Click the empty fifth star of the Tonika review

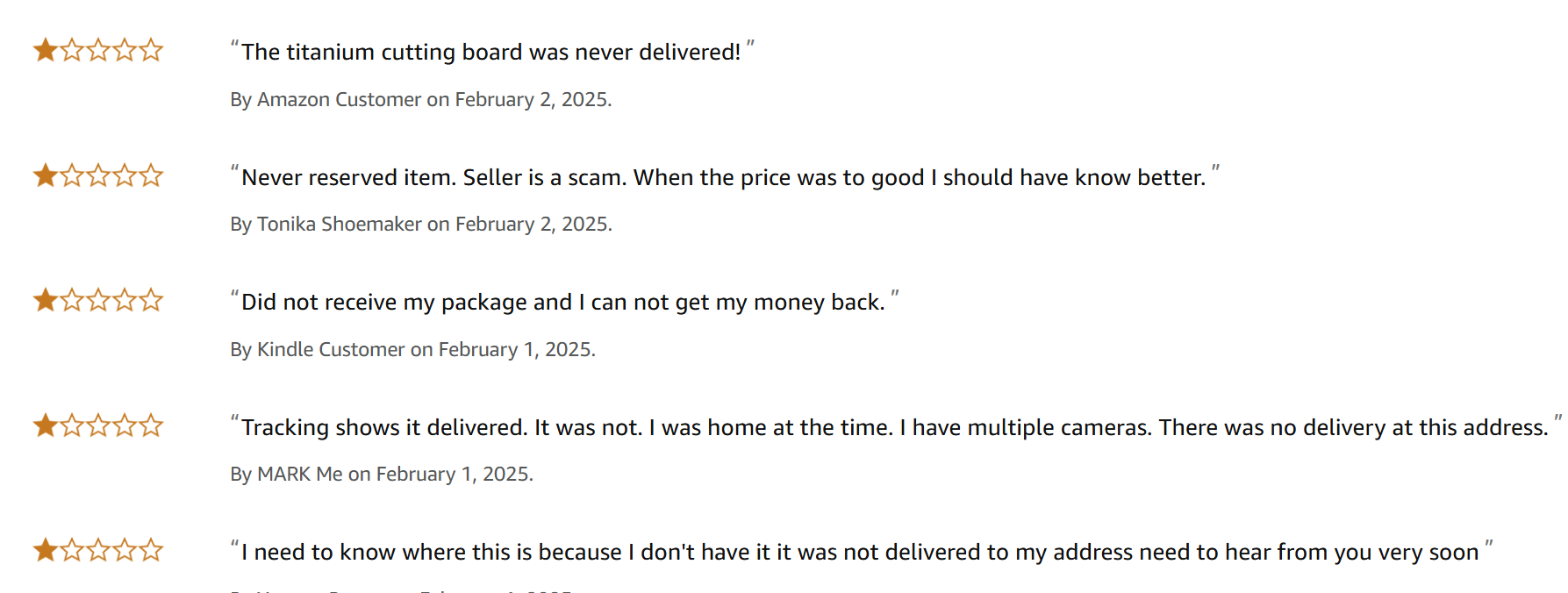[151, 175]
